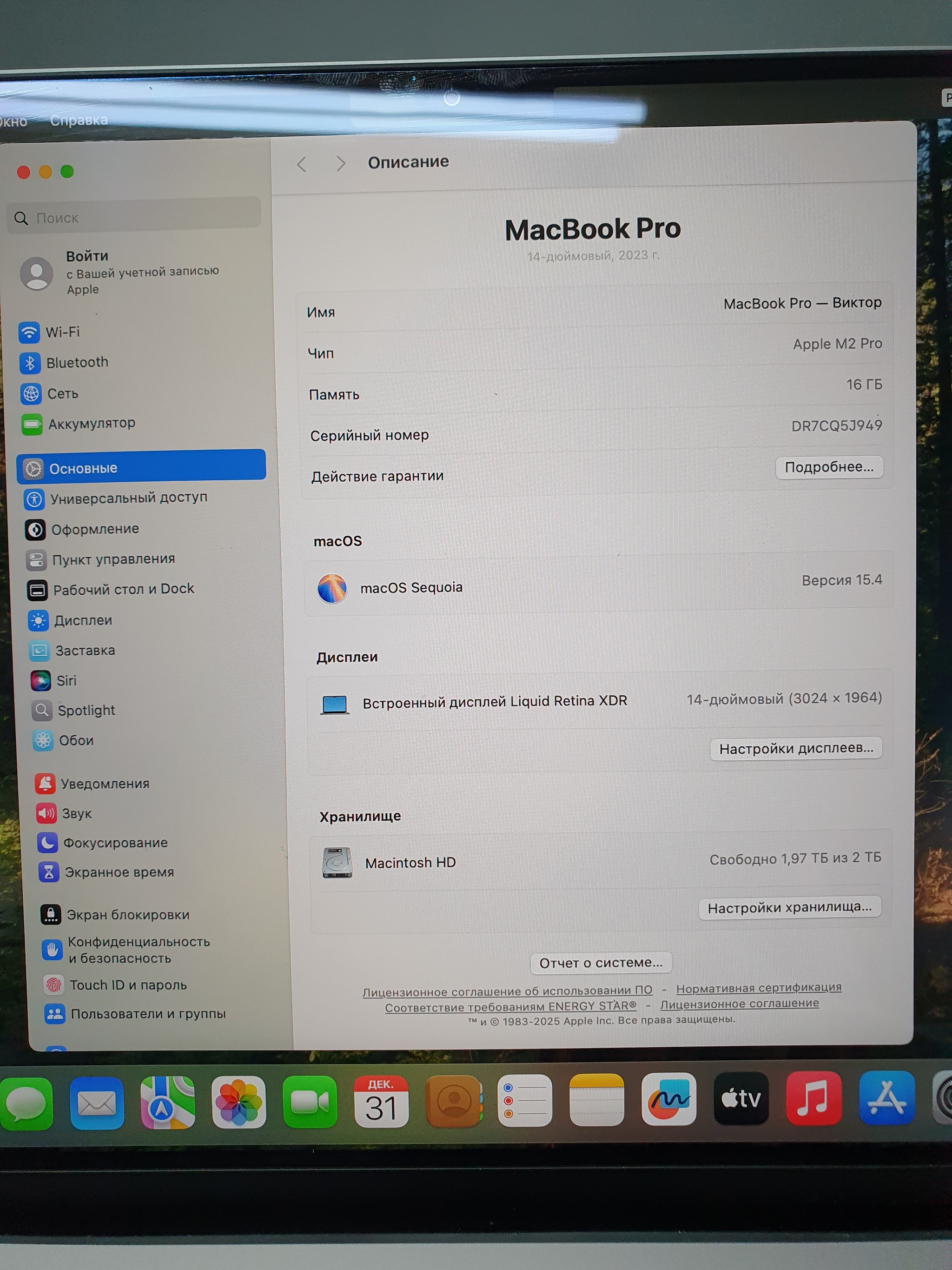The height and width of the screenshot is (1270, 952).
Task: Launch Photos from the Dock
Action: (238, 1102)
